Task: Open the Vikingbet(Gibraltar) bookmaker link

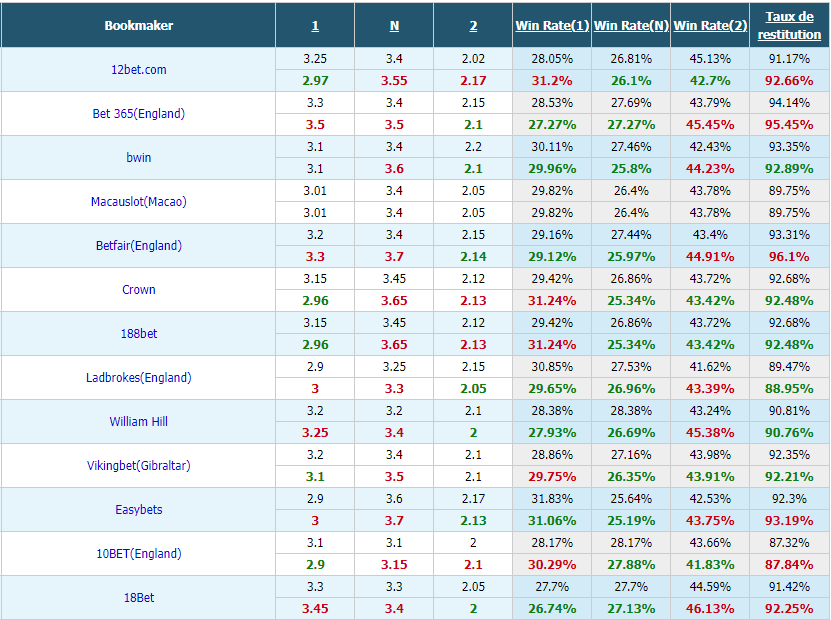Action: click(138, 465)
